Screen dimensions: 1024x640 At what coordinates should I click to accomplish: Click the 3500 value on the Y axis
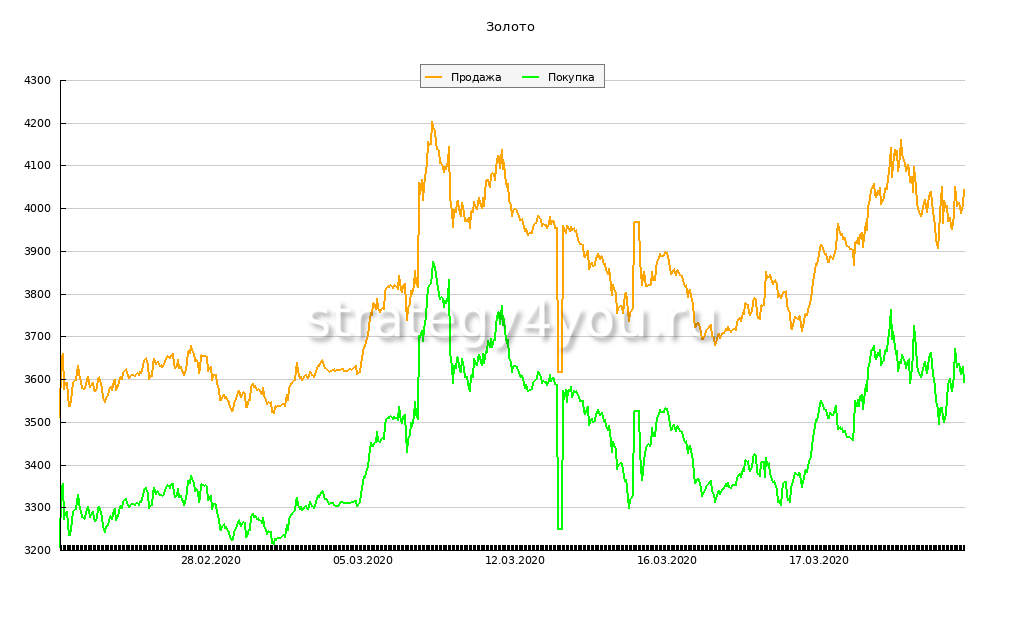click(36, 422)
